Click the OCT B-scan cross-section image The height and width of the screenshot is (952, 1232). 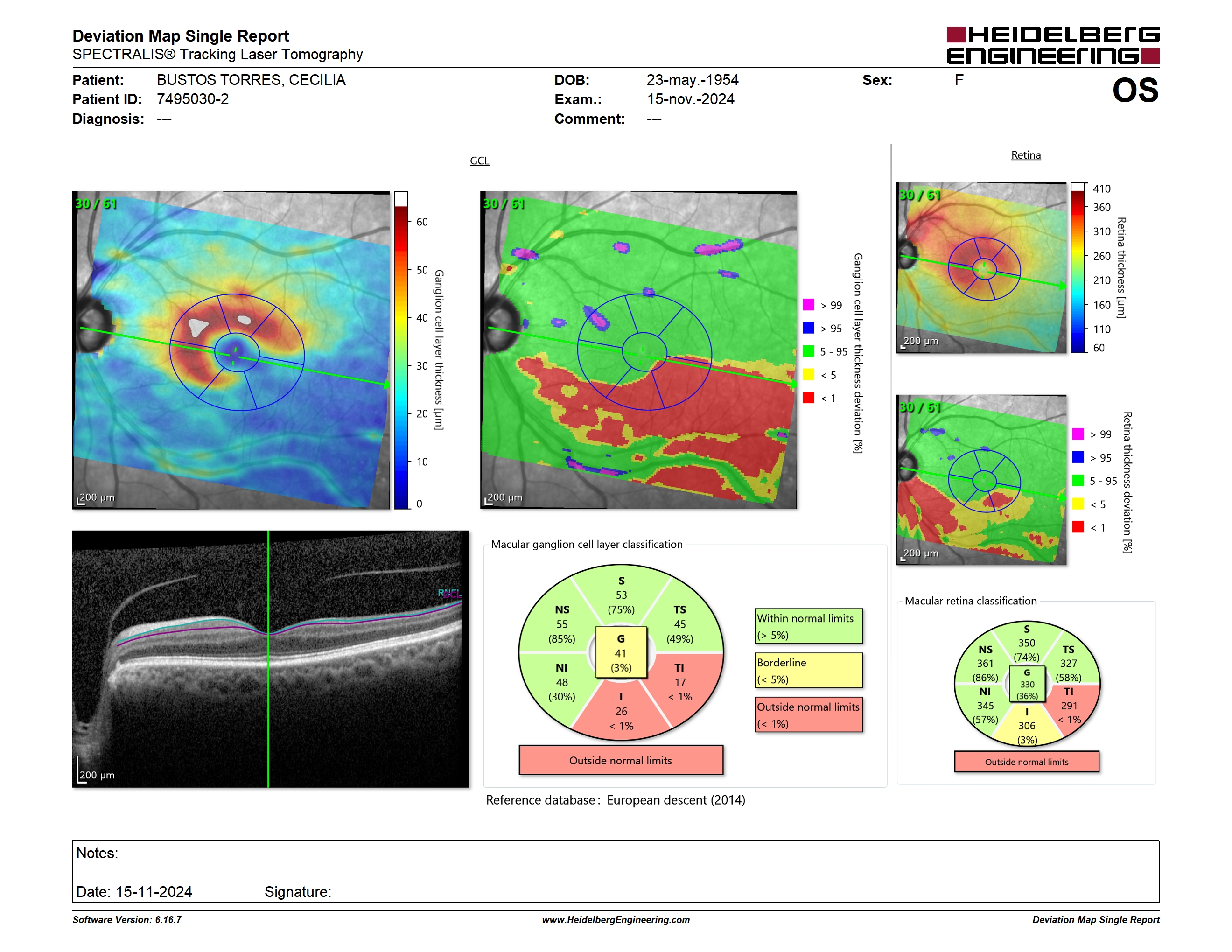pos(271,659)
